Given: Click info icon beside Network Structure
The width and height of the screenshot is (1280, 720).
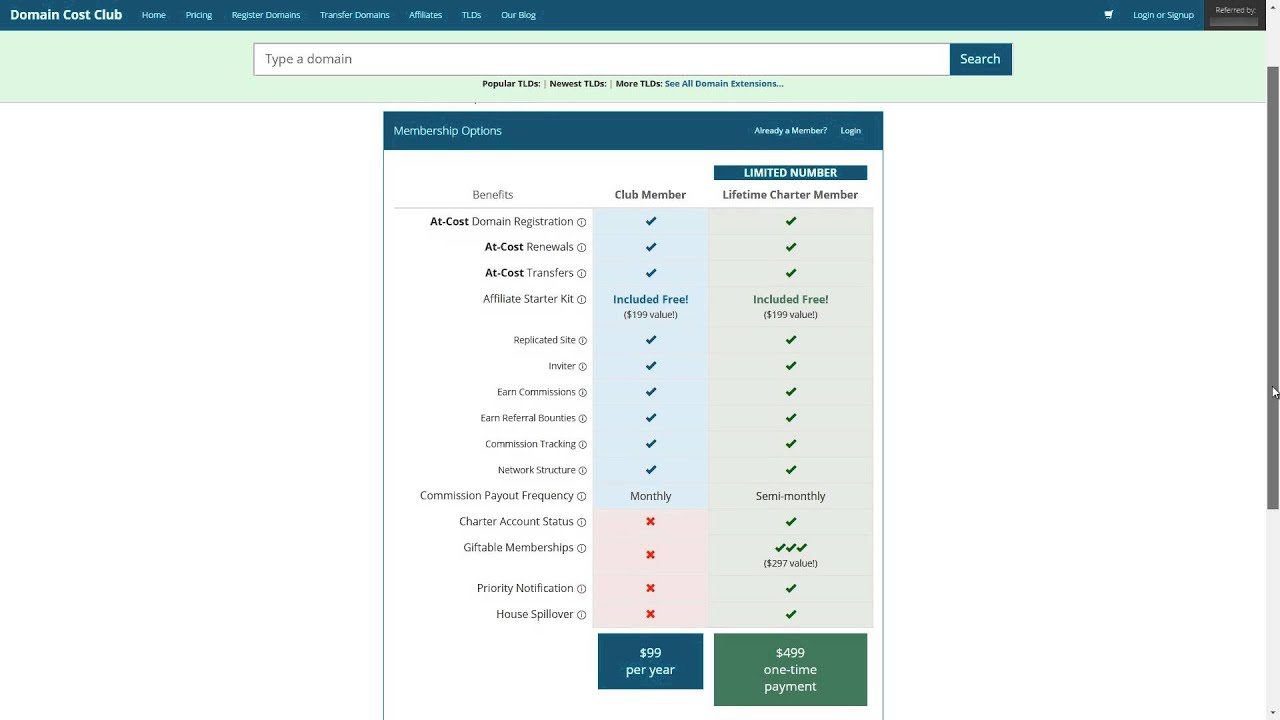Looking at the screenshot, I should (x=582, y=471).
